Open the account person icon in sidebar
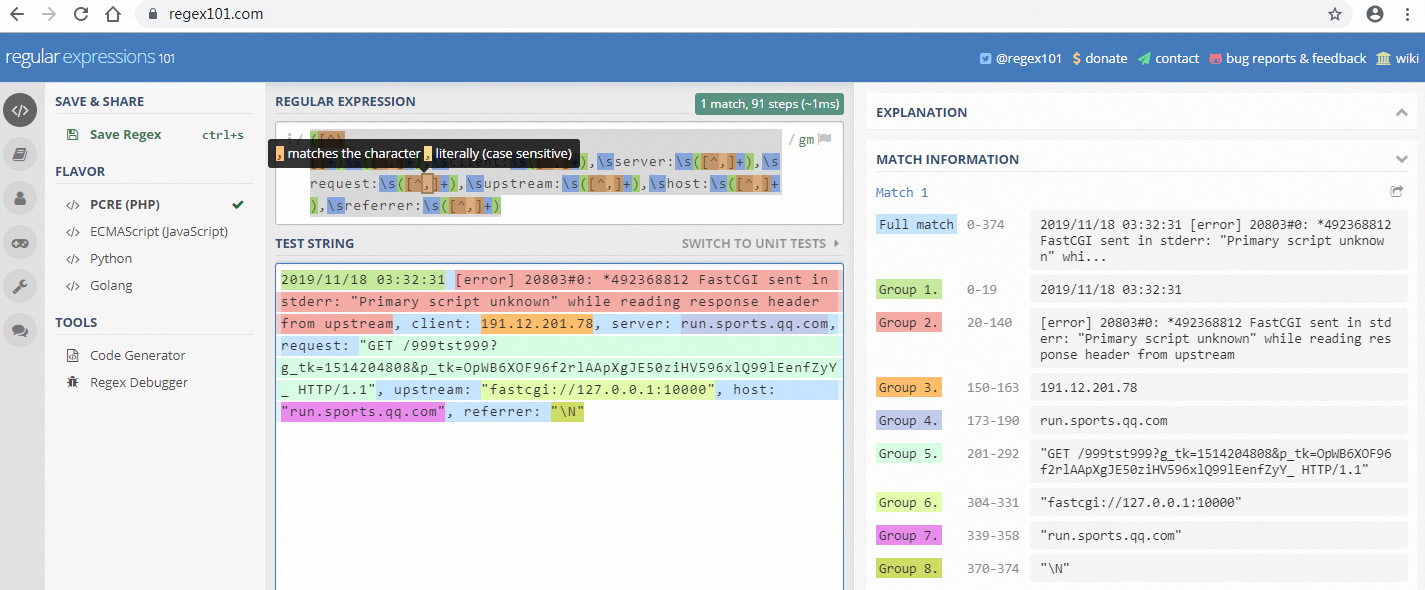 pyautogui.click(x=20, y=197)
